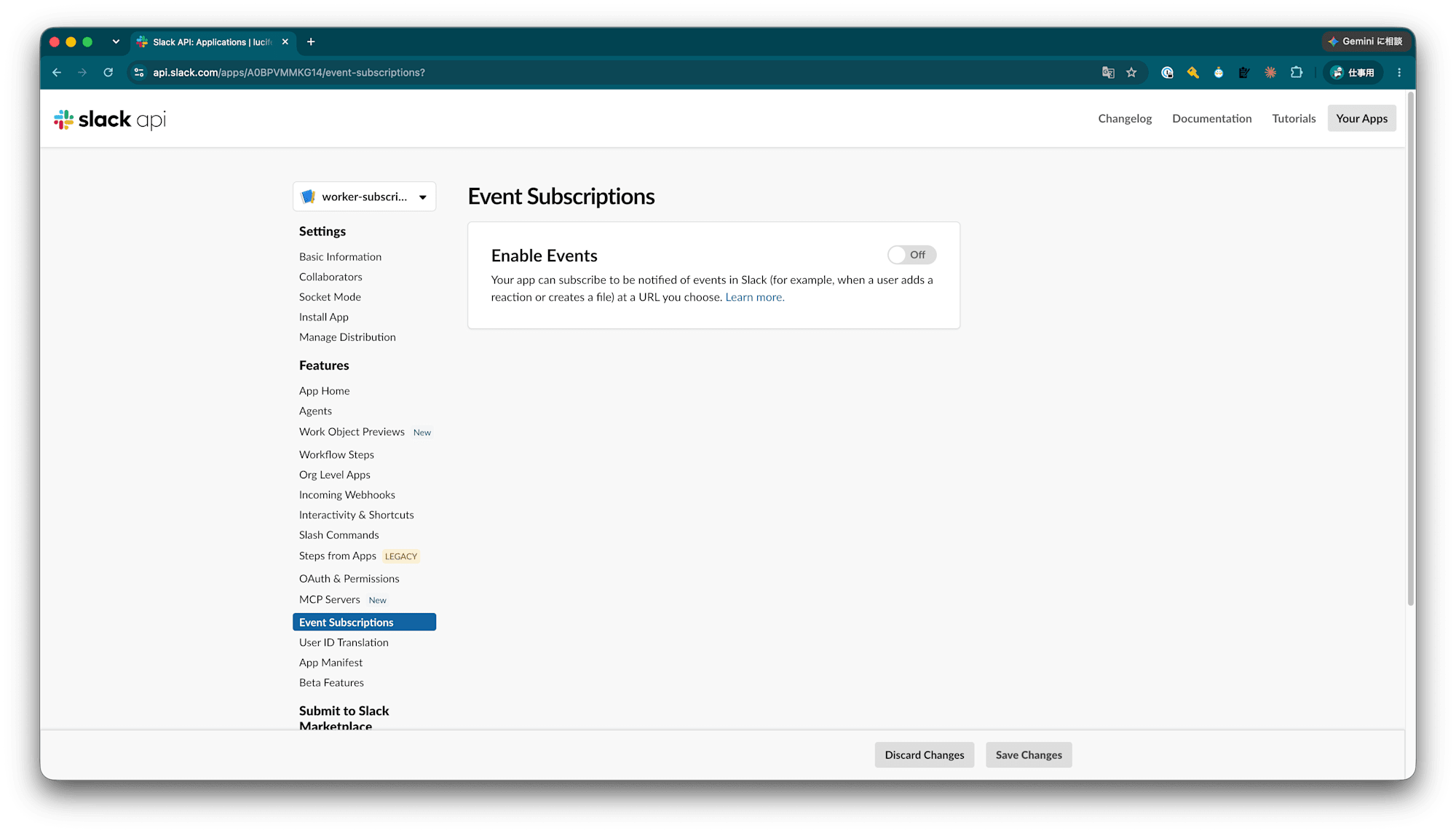Reload the current page
The height and width of the screenshot is (833, 1456).
pyautogui.click(x=108, y=73)
